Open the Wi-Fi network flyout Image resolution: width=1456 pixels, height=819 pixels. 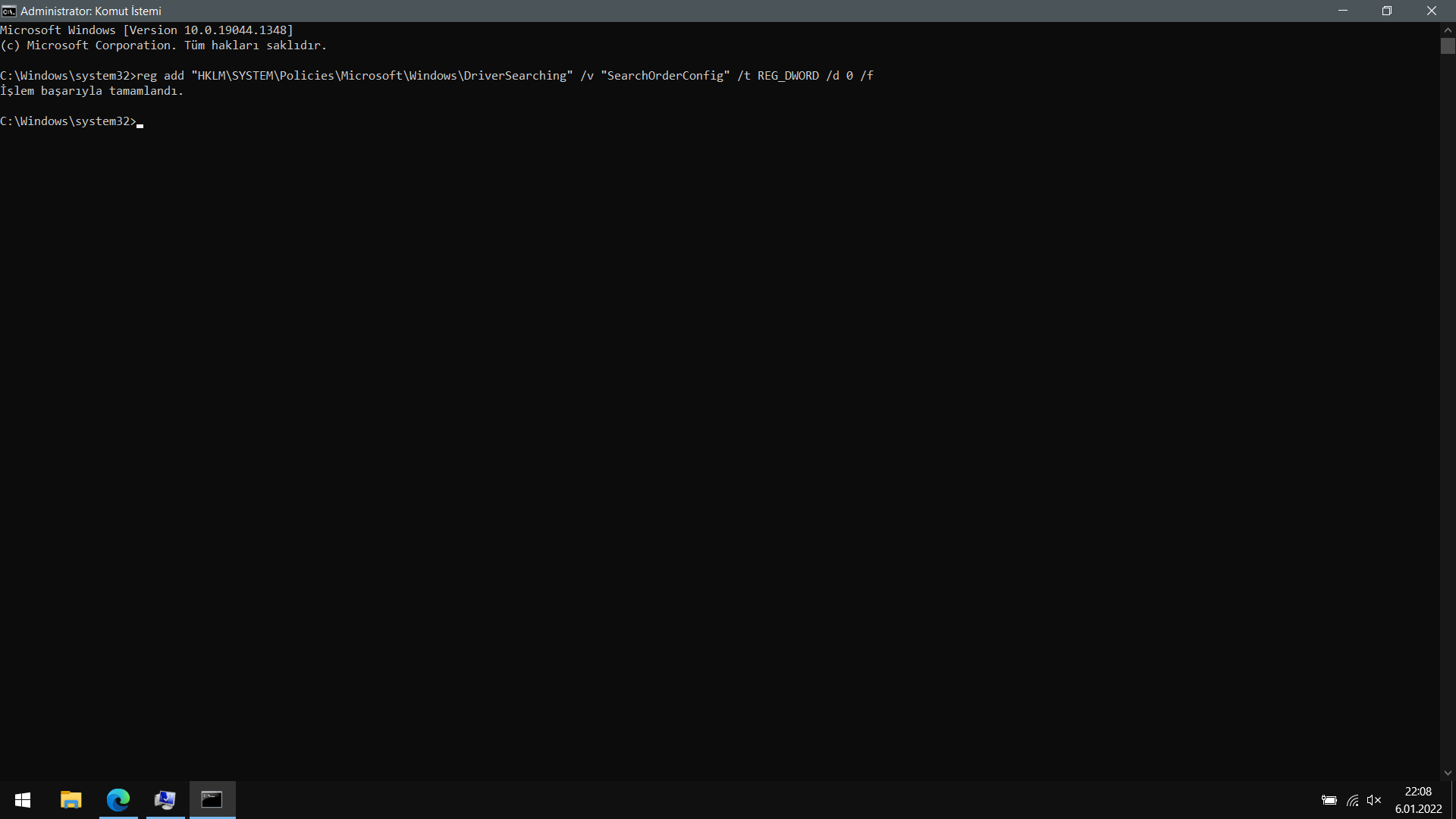(1352, 800)
